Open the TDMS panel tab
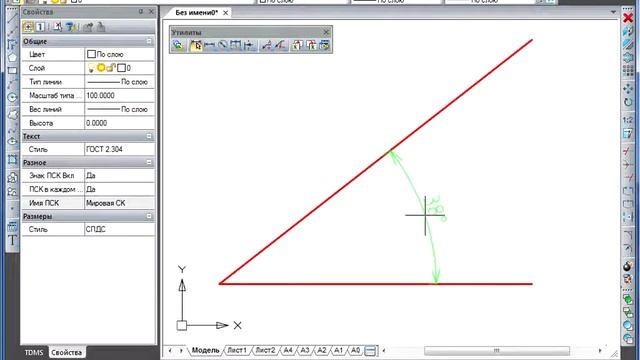 (x=34, y=352)
